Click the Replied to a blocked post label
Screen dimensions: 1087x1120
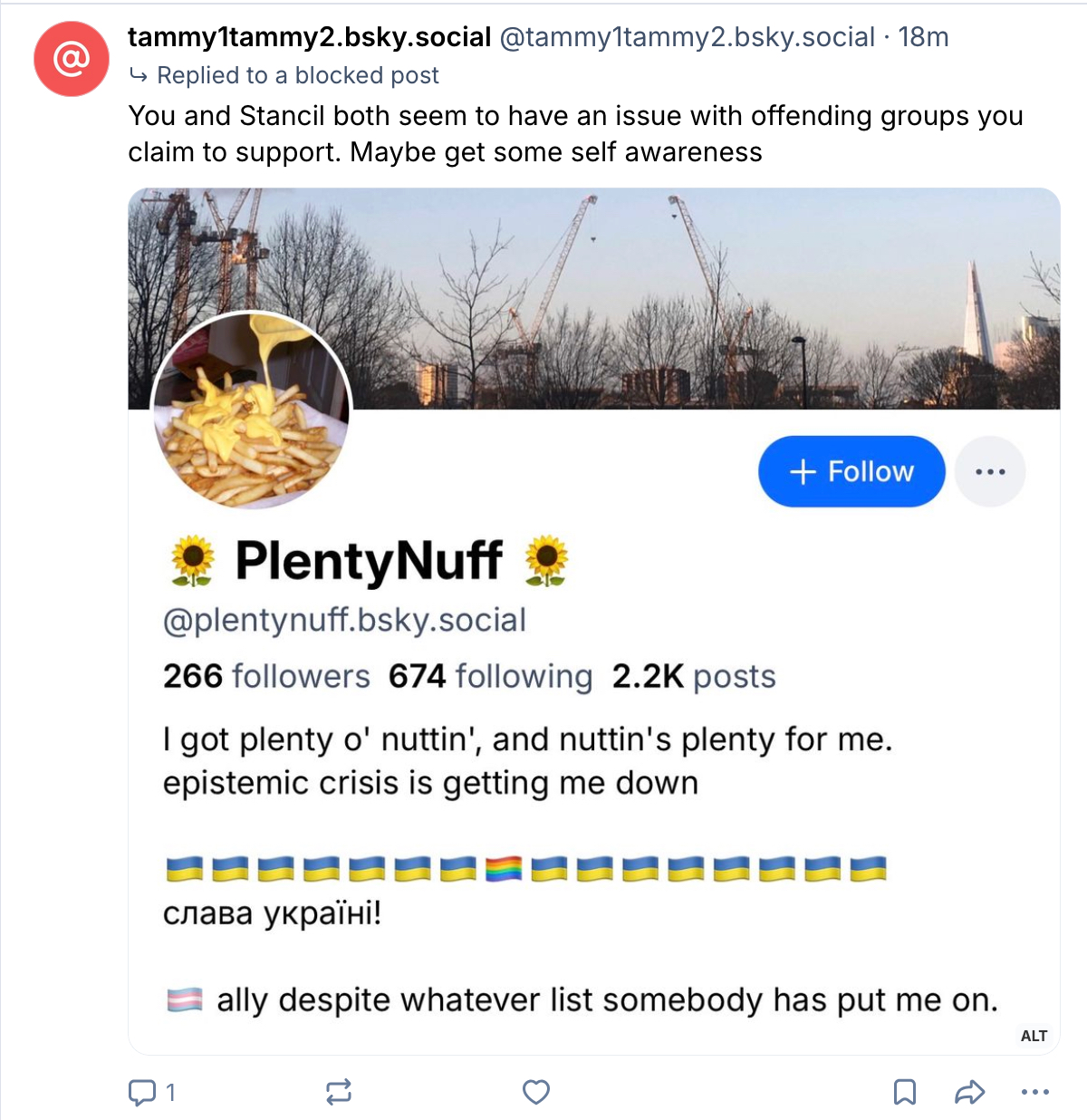point(297,75)
